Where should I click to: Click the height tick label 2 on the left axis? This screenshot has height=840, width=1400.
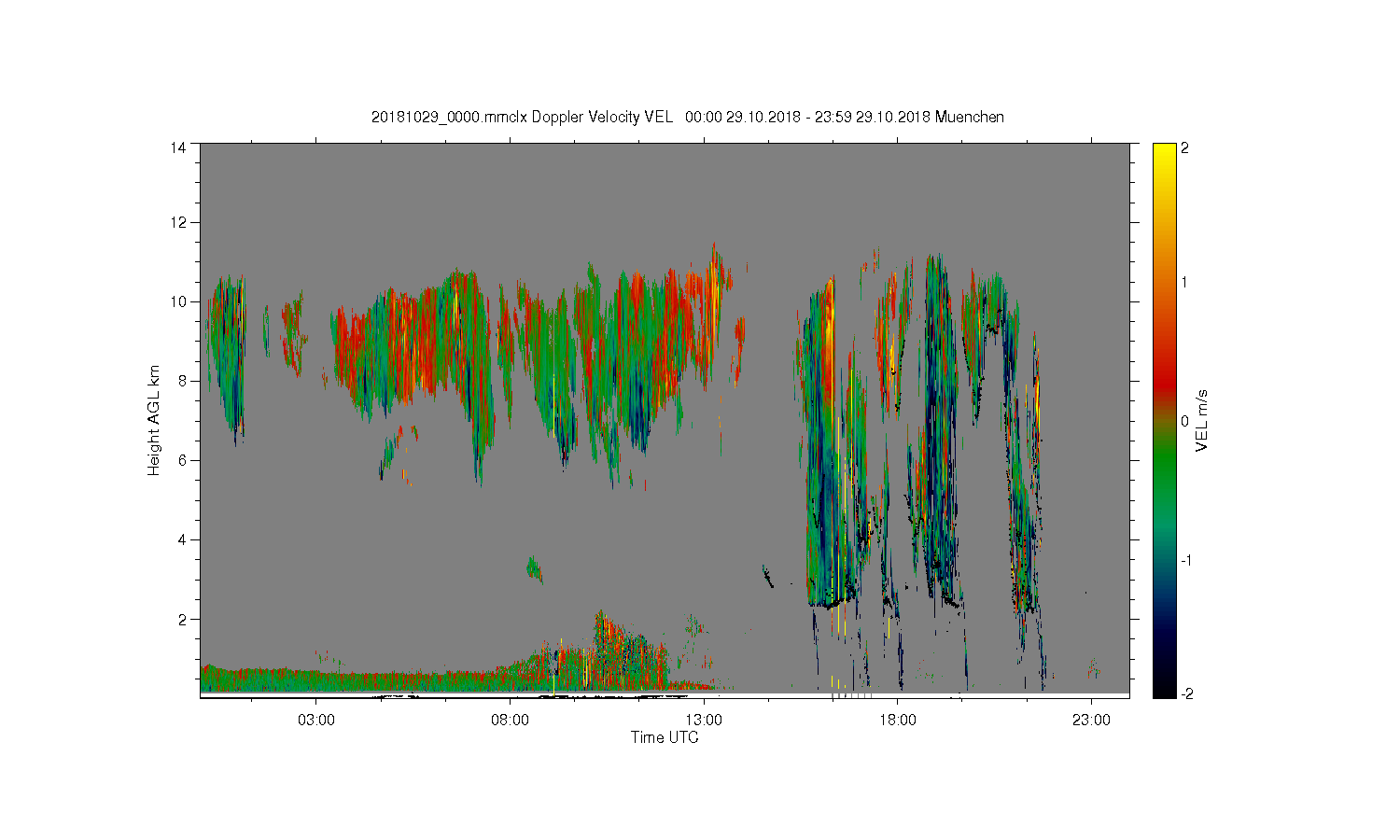[x=182, y=619]
